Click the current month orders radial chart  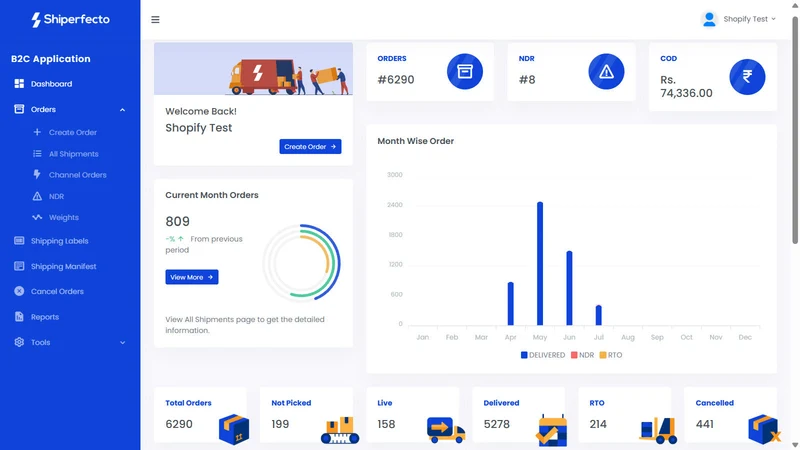click(x=302, y=263)
